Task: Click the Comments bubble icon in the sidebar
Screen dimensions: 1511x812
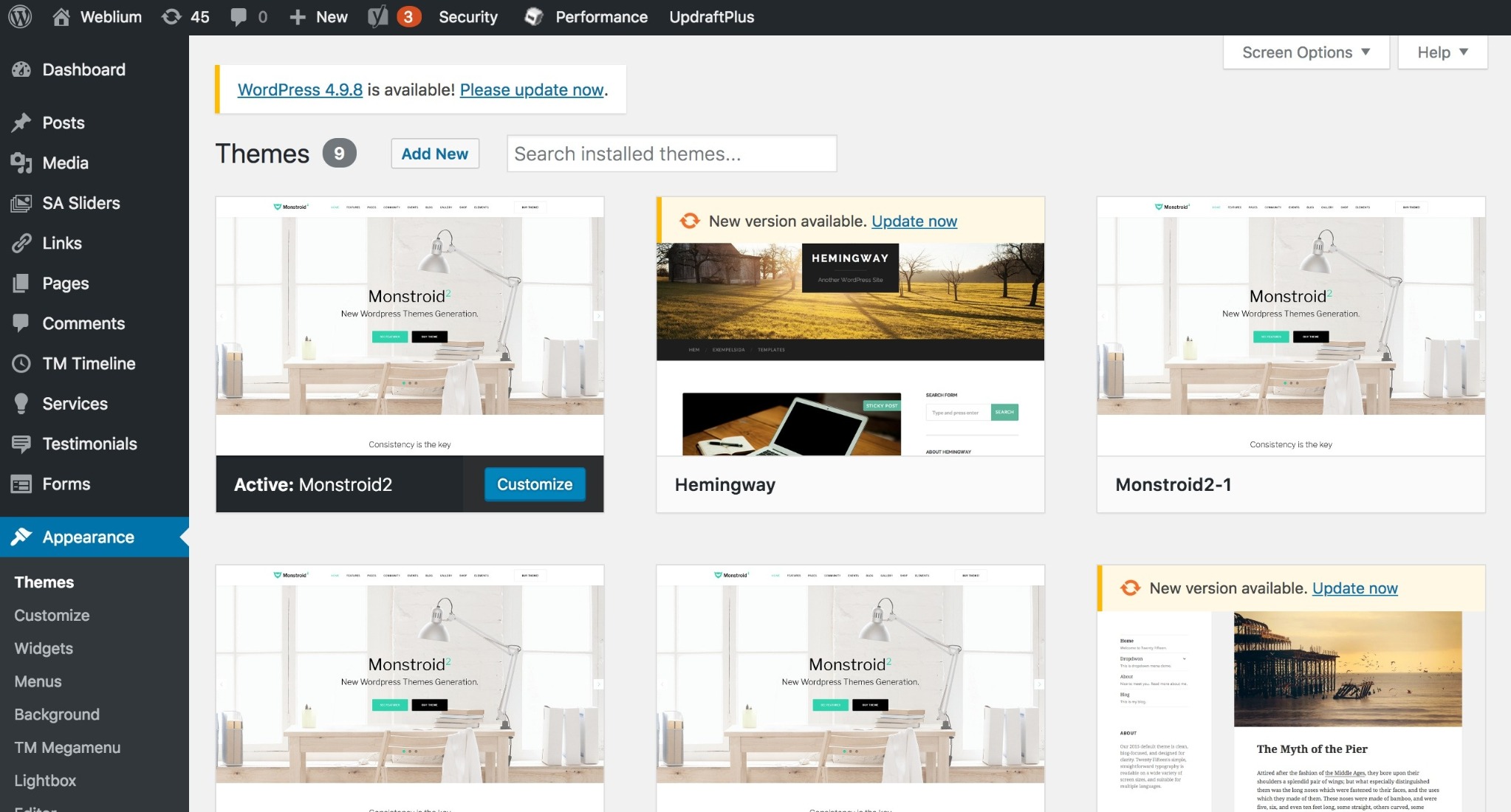Action: (x=21, y=323)
